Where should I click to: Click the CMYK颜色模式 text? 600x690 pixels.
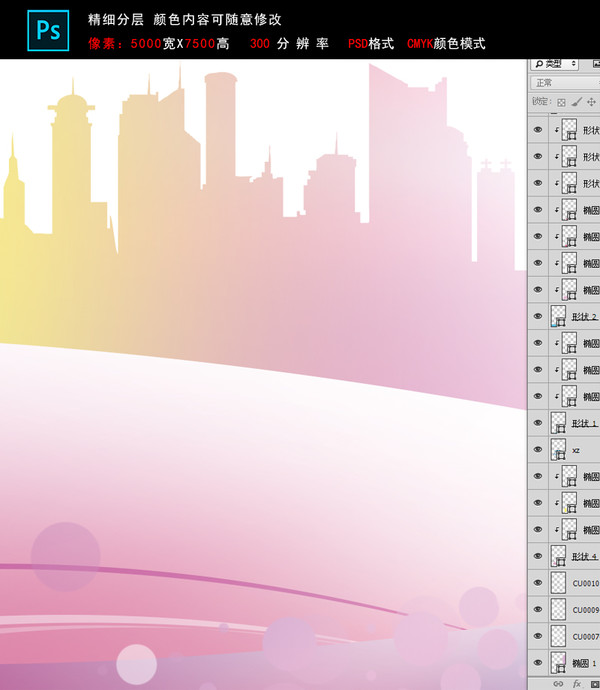pyautogui.click(x=446, y=44)
